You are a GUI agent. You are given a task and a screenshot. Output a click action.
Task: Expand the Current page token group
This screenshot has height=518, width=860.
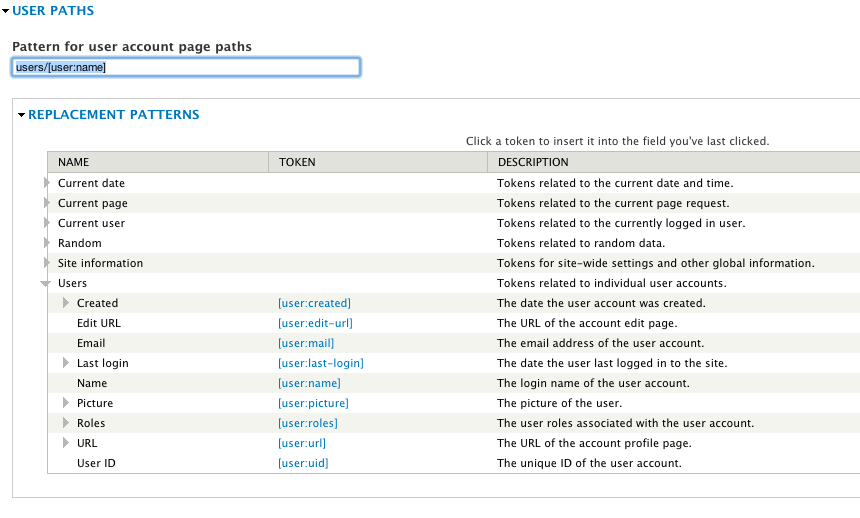point(47,203)
